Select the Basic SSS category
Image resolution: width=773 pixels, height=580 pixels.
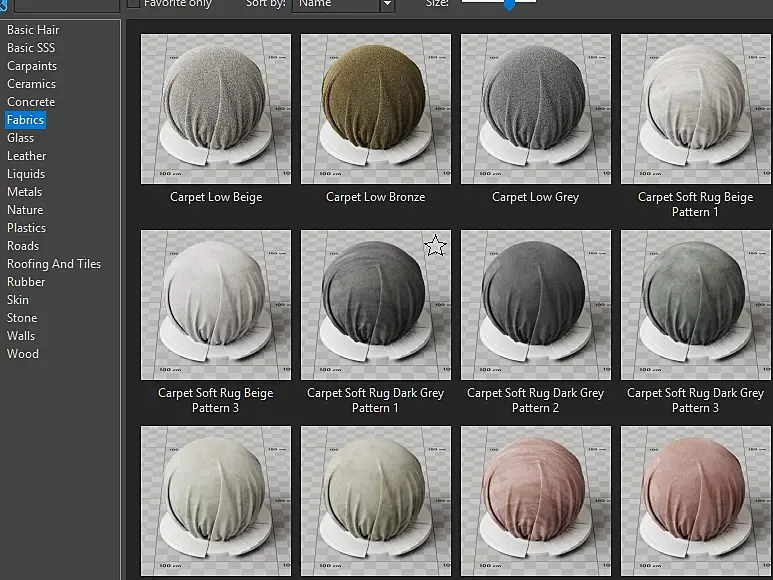pyautogui.click(x=31, y=48)
